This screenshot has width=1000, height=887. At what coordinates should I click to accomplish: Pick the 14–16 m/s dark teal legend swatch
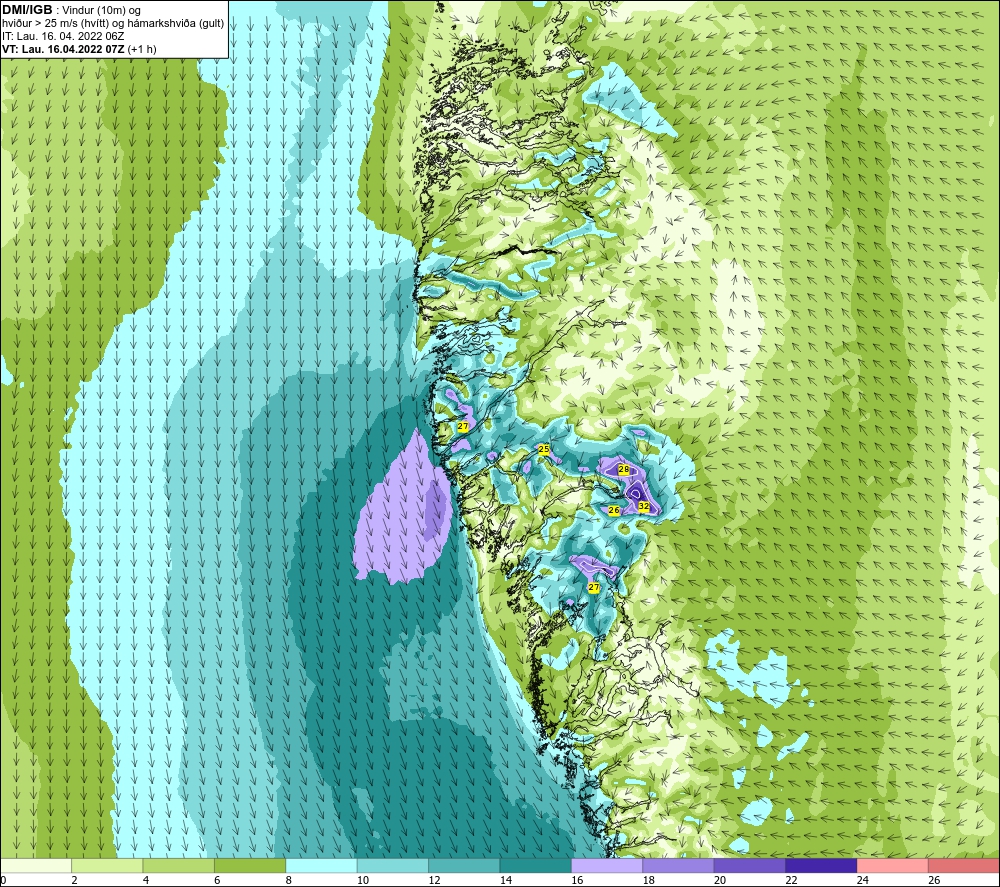click(x=536, y=865)
